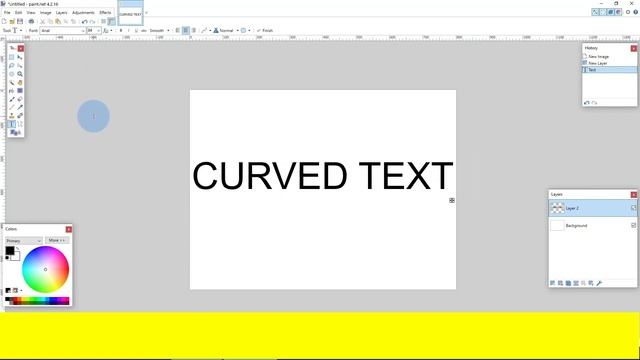Click the Print icon in toolbar

pyautogui.click(x=31, y=21)
